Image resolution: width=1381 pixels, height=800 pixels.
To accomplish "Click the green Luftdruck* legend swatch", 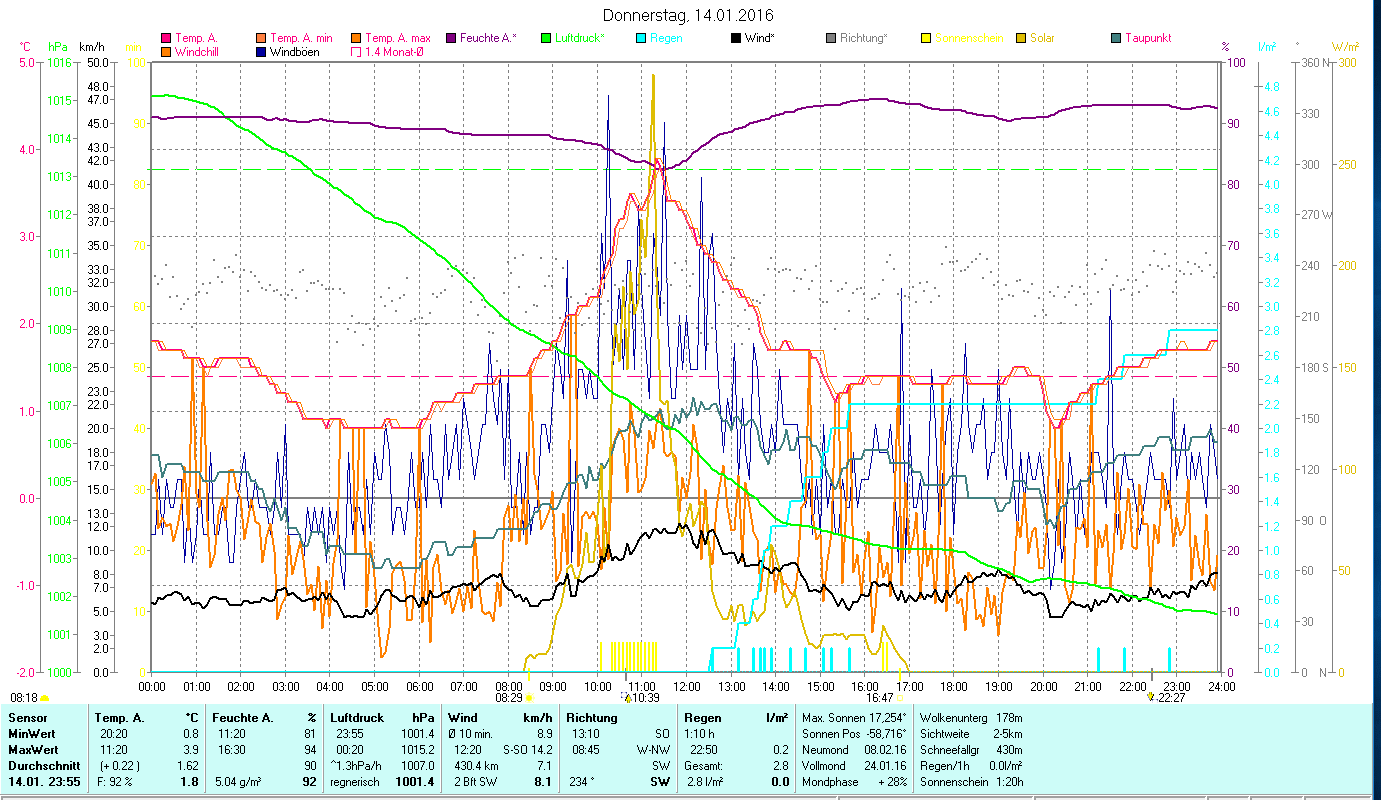I will click(x=546, y=38).
